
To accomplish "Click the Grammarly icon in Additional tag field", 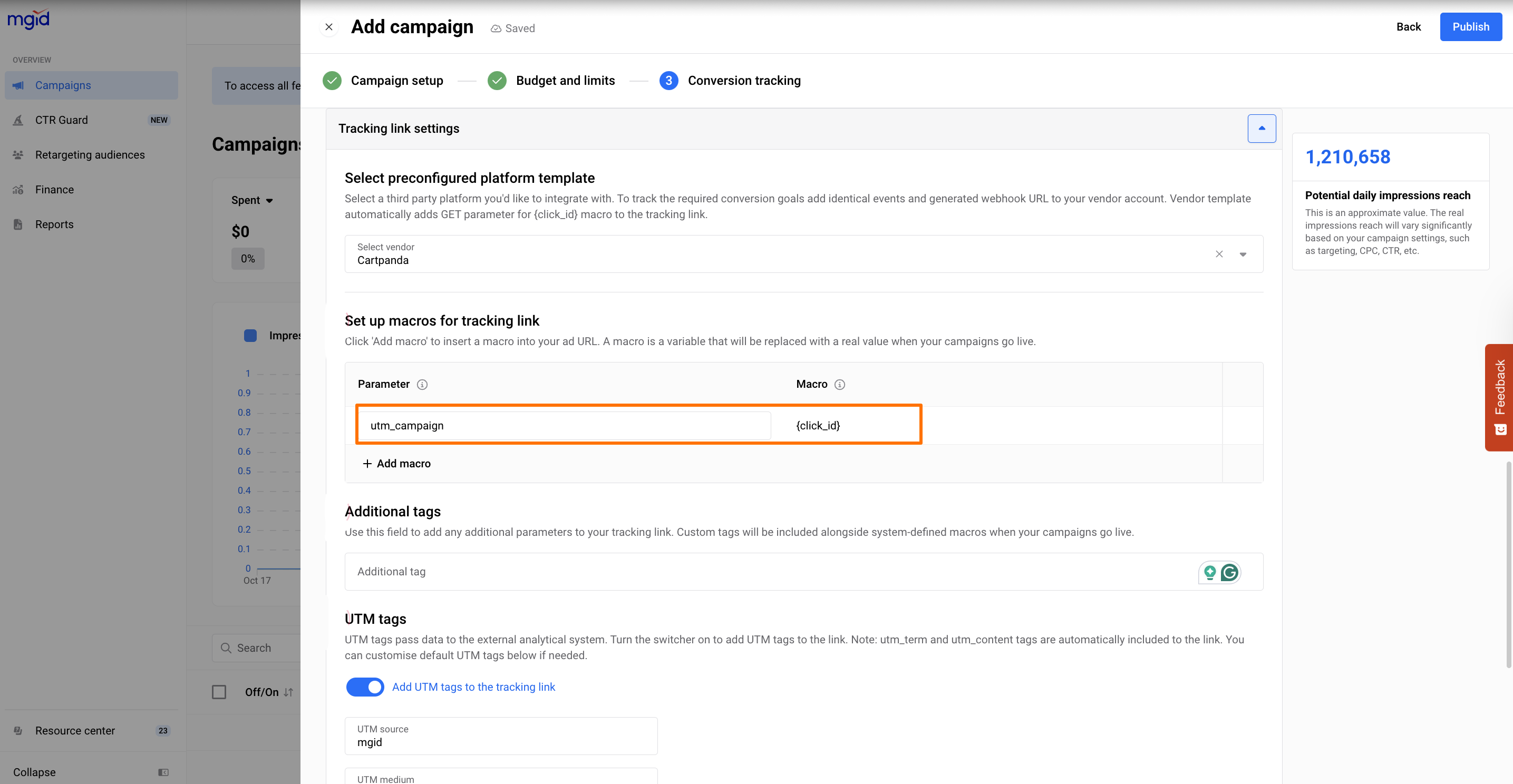I will (1229, 572).
